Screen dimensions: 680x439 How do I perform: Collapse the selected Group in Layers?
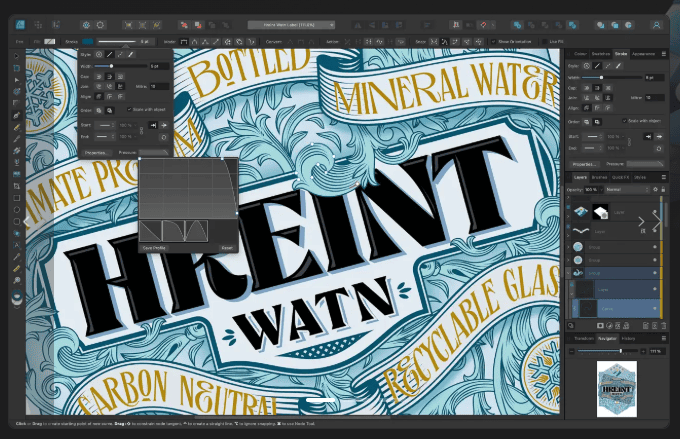click(x=569, y=273)
